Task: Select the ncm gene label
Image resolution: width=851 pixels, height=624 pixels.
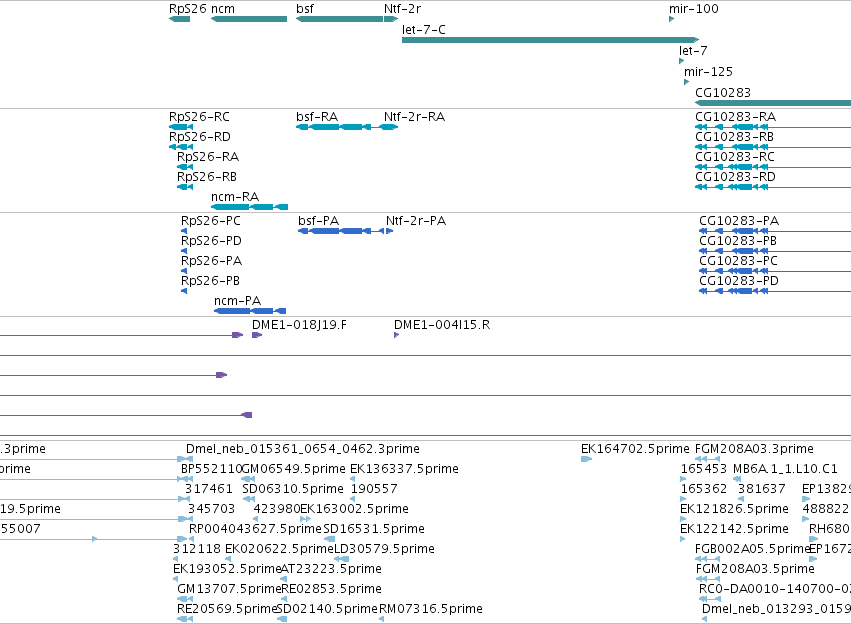Action: click(x=223, y=9)
